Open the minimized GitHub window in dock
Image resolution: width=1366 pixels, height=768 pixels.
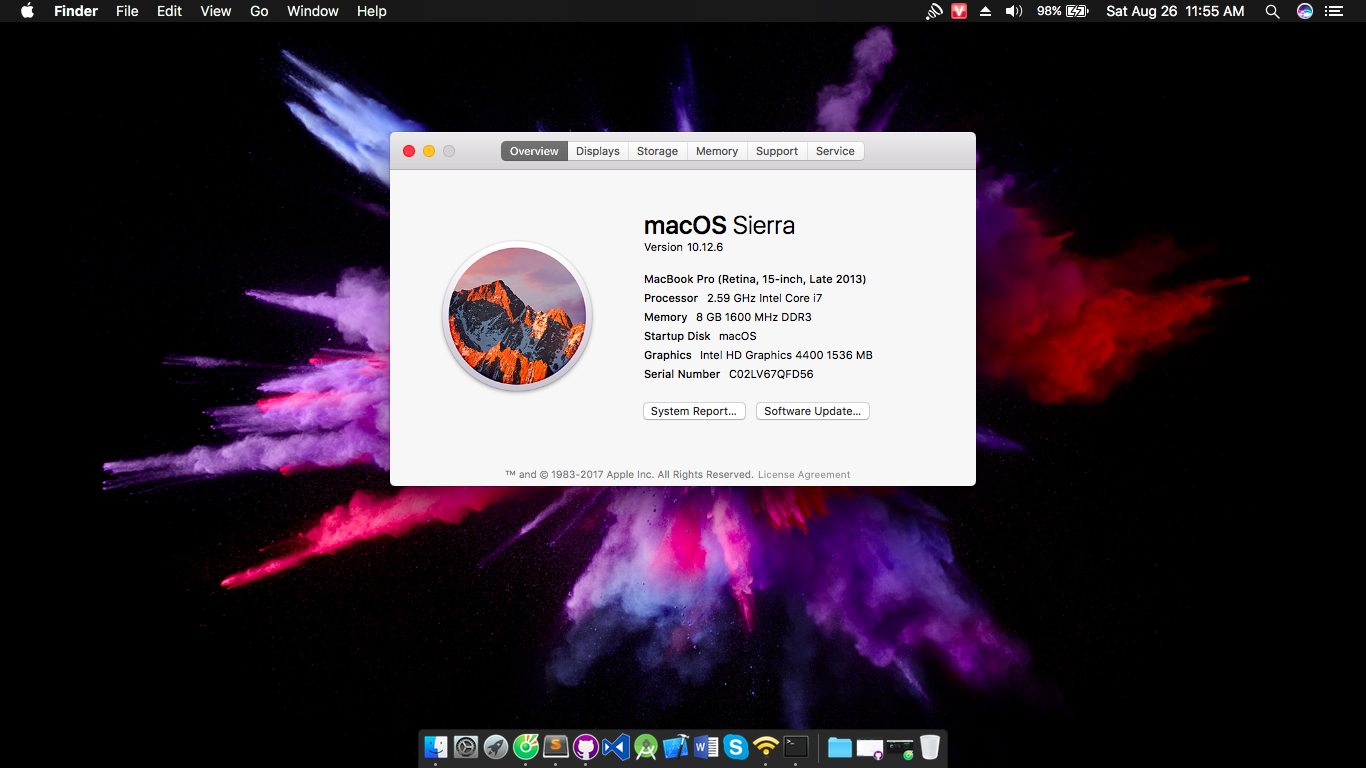coord(870,748)
